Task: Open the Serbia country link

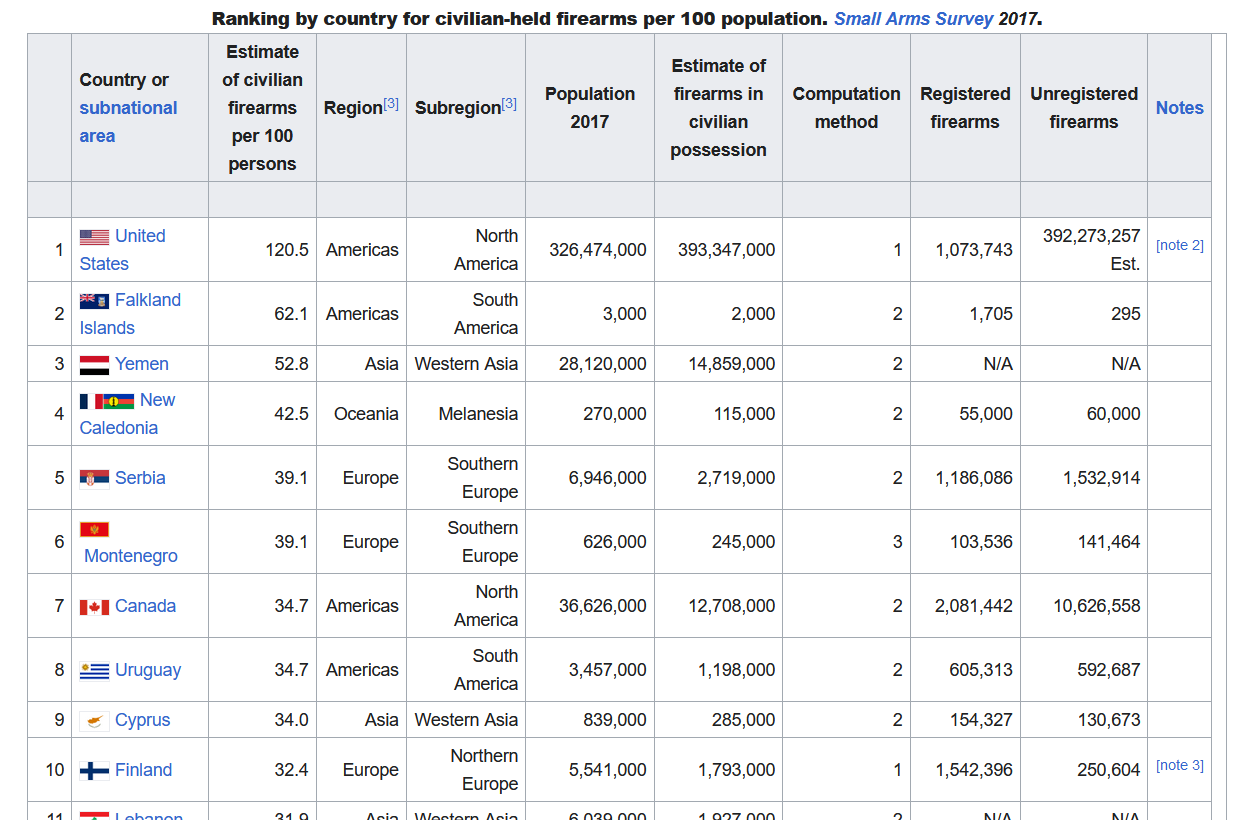Action: click(x=140, y=478)
